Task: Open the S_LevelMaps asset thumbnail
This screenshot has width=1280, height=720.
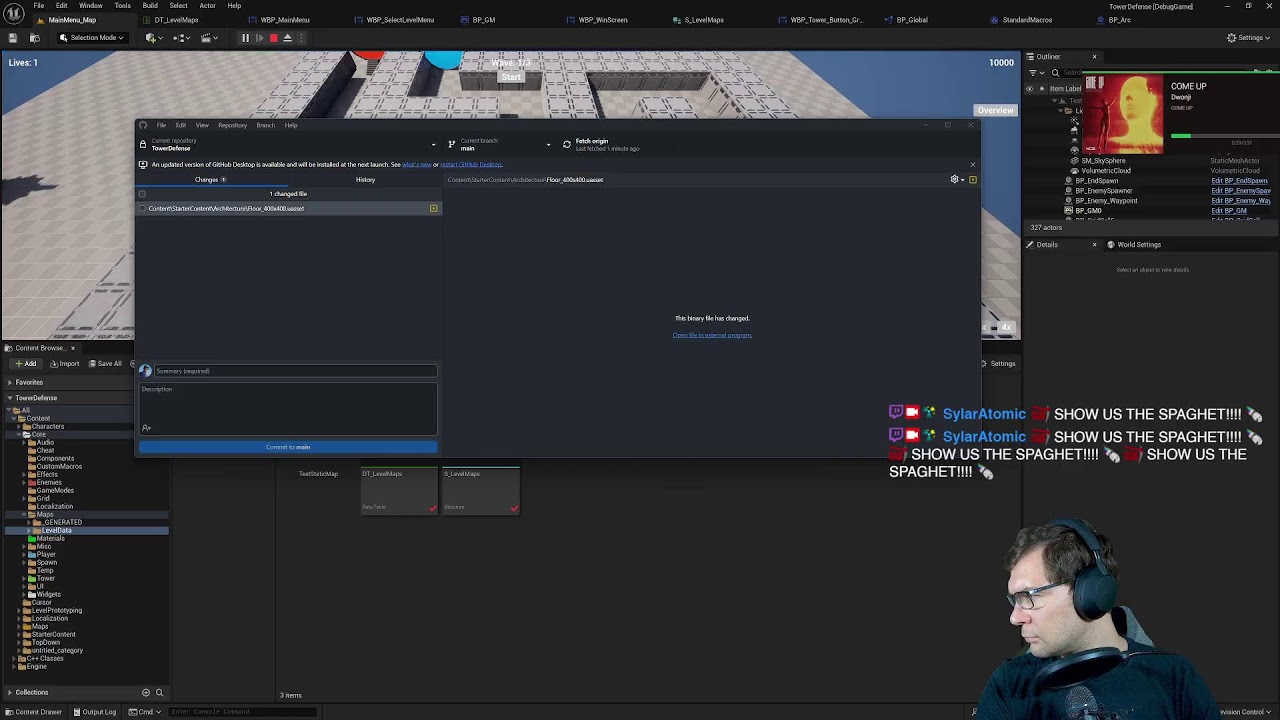Action: pos(481,491)
